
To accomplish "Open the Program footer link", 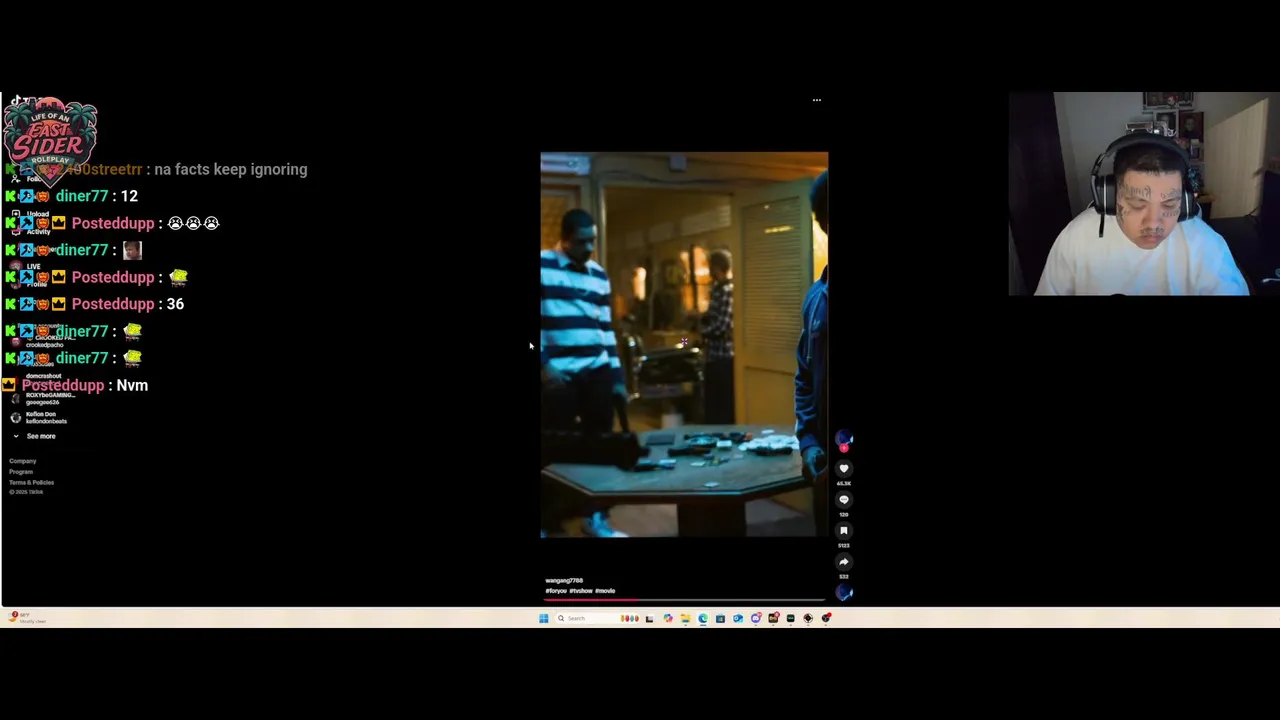I will pos(21,472).
